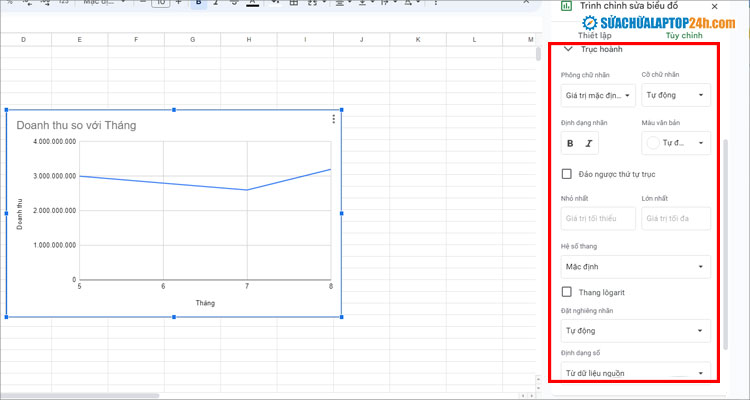750x400 pixels.
Task: Click the Giá trị tối thiểu input field
Action: 597,218
